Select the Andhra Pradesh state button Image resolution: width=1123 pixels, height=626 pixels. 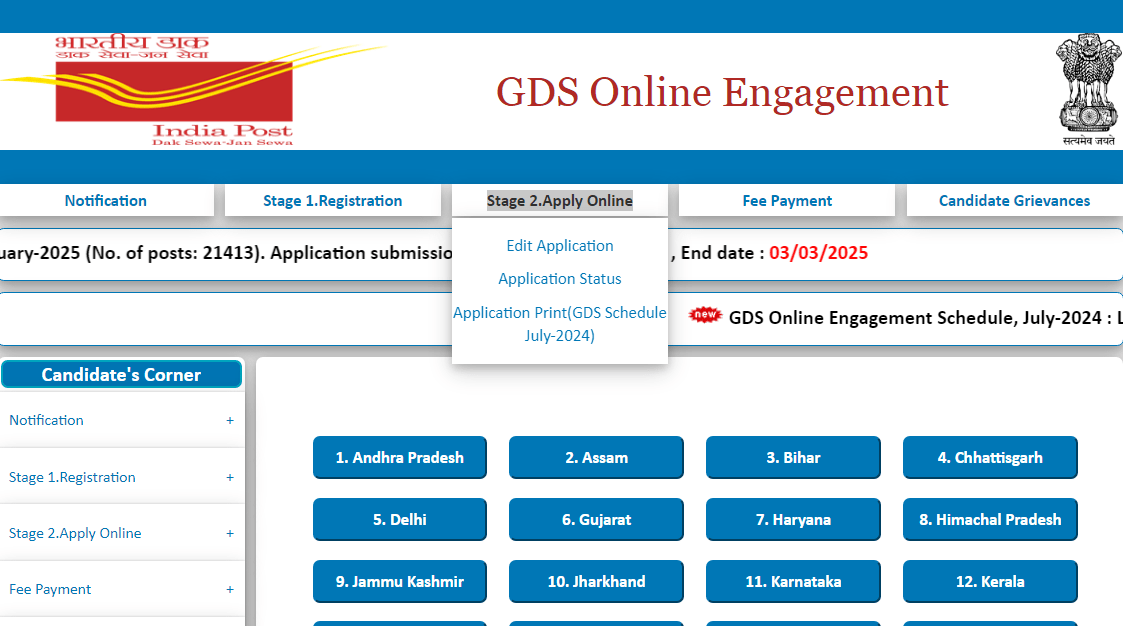pyautogui.click(x=400, y=458)
